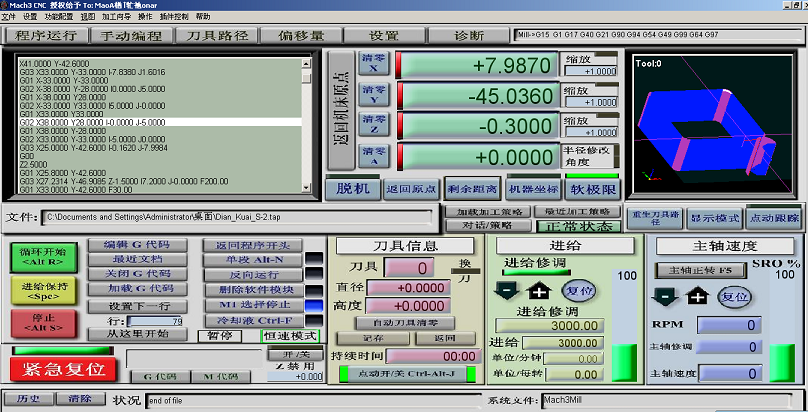Image resolution: width=808 pixels, height=412 pixels.
Task: Click 清除 clear button in status bar
Action: (80, 398)
